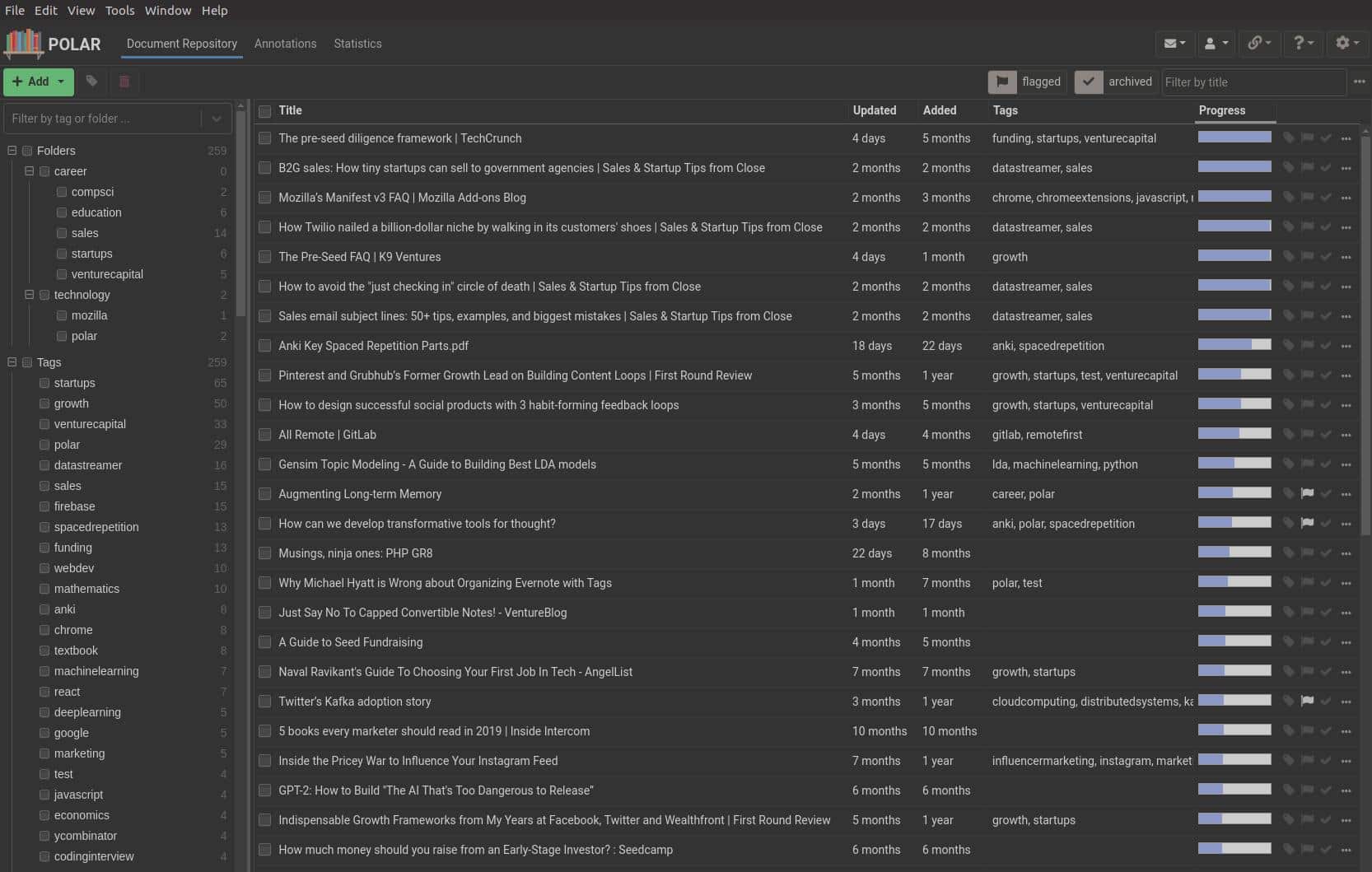Switch to the Statistics tab
The image size is (1372, 872).
click(x=357, y=44)
